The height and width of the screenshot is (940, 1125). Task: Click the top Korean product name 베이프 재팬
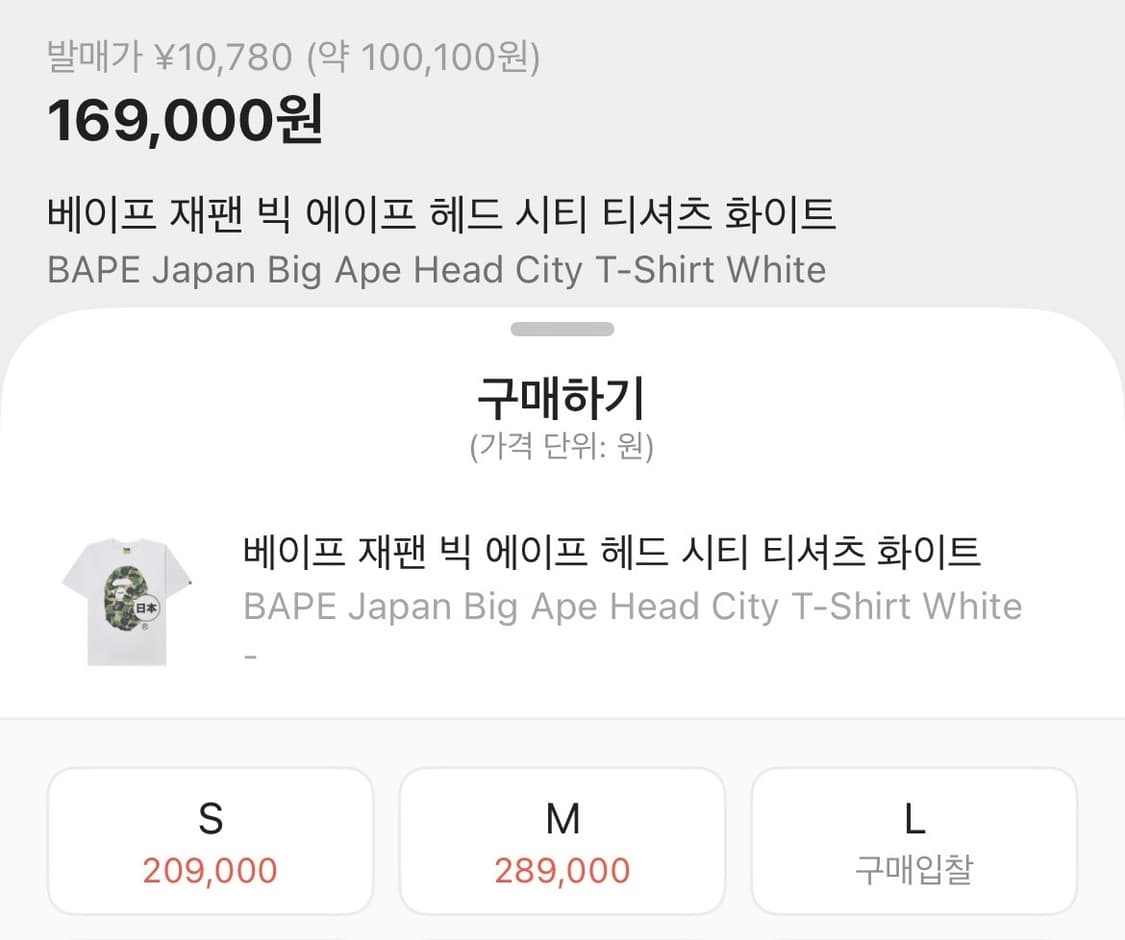[x=443, y=213]
